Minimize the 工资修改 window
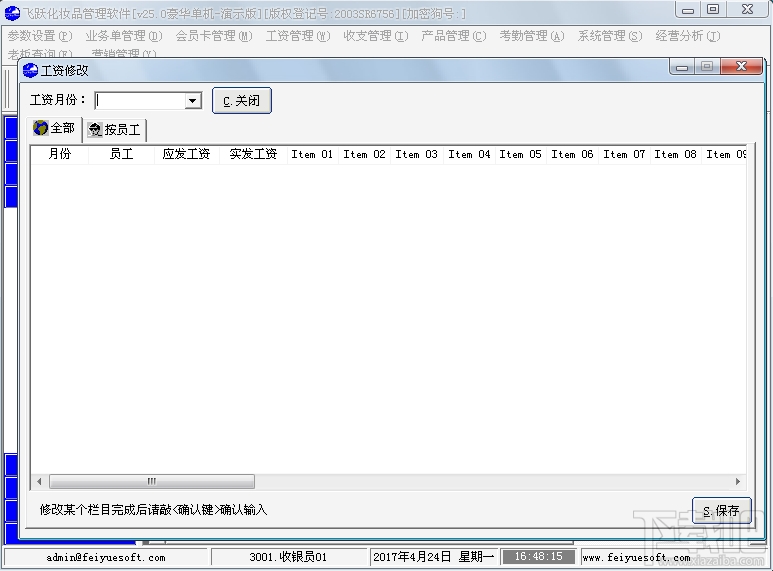The width and height of the screenshot is (773, 571). click(682, 67)
